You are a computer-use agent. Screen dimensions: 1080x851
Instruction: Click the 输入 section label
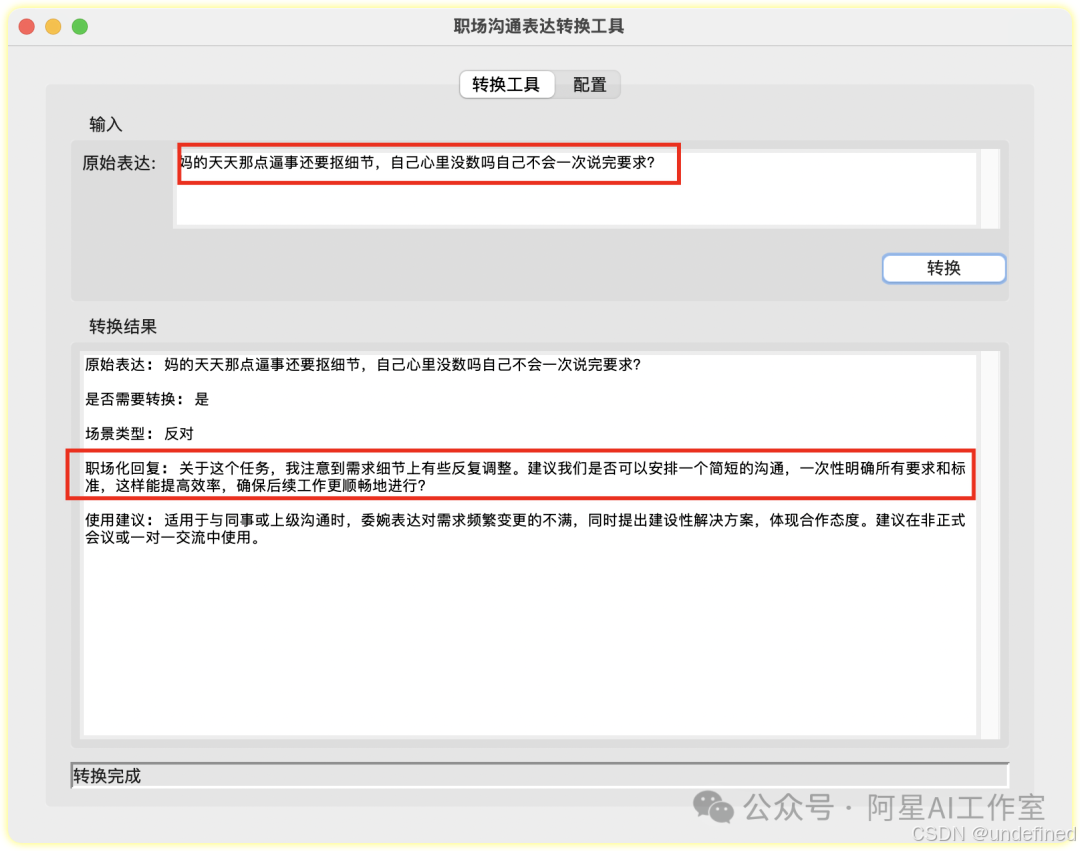pos(105,125)
